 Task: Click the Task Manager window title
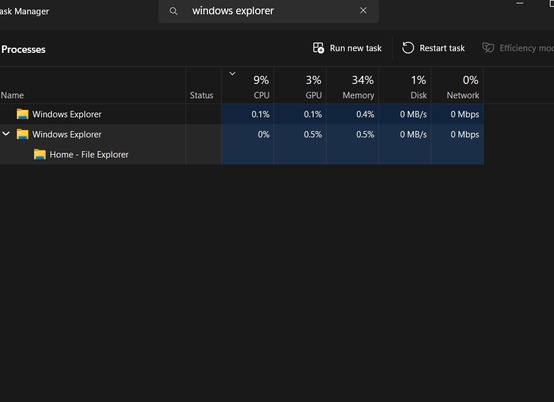pyautogui.click(x=24, y=11)
